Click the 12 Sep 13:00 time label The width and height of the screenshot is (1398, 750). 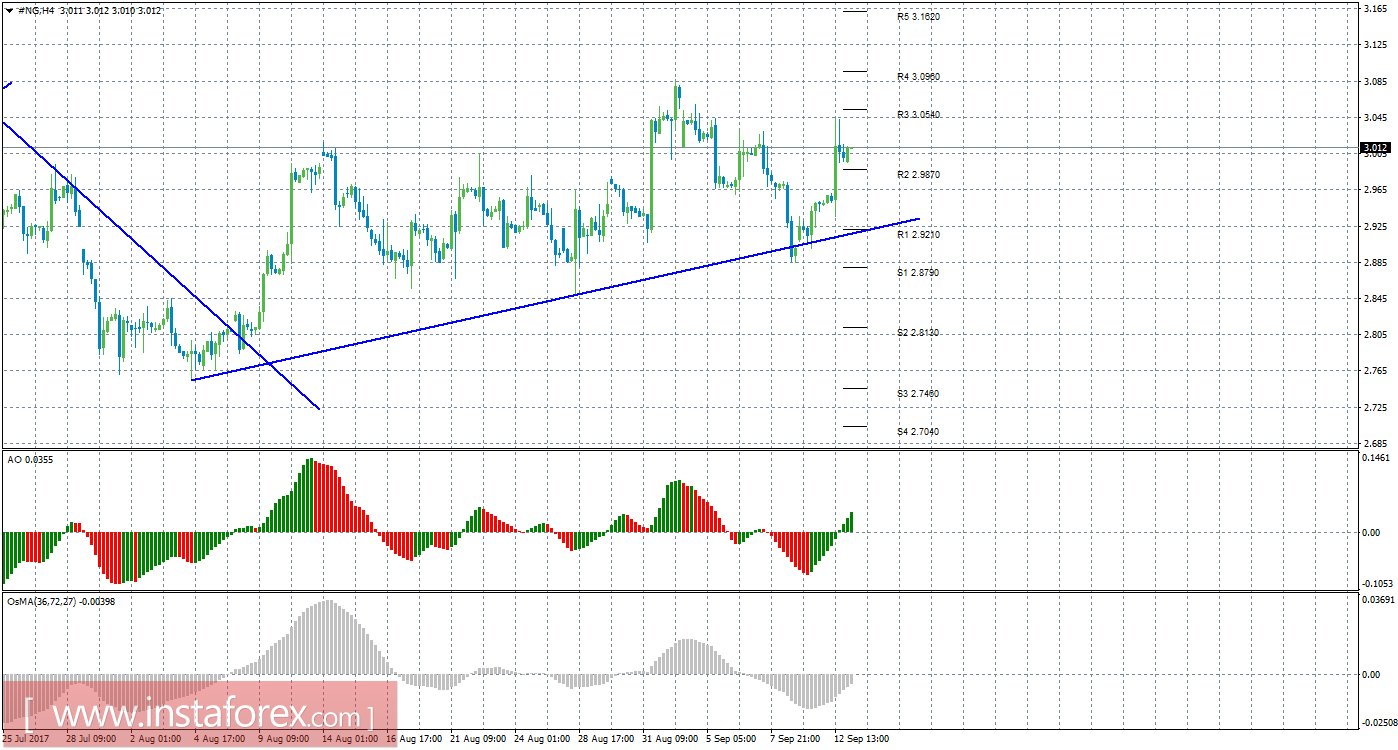pyautogui.click(x=862, y=740)
